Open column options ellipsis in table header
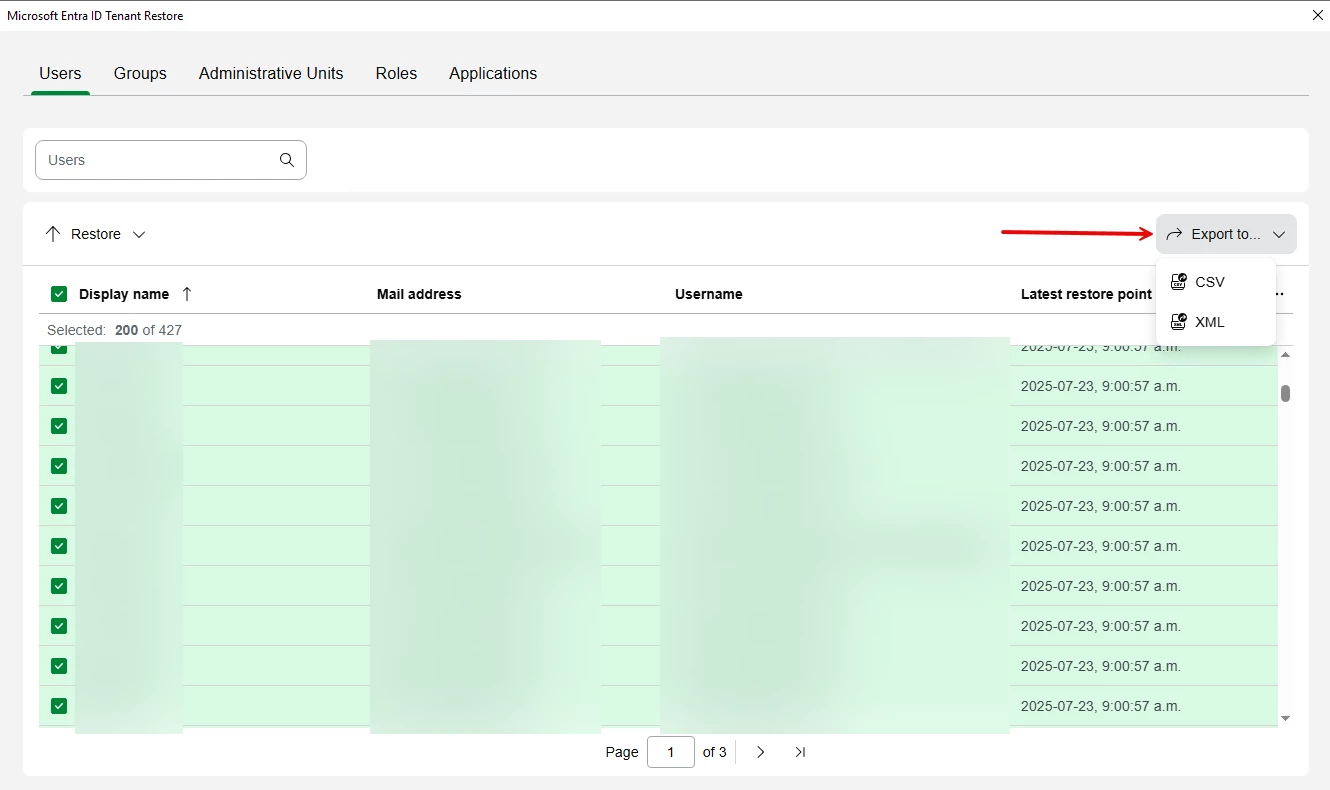1330x790 pixels. tap(1280, 294)
